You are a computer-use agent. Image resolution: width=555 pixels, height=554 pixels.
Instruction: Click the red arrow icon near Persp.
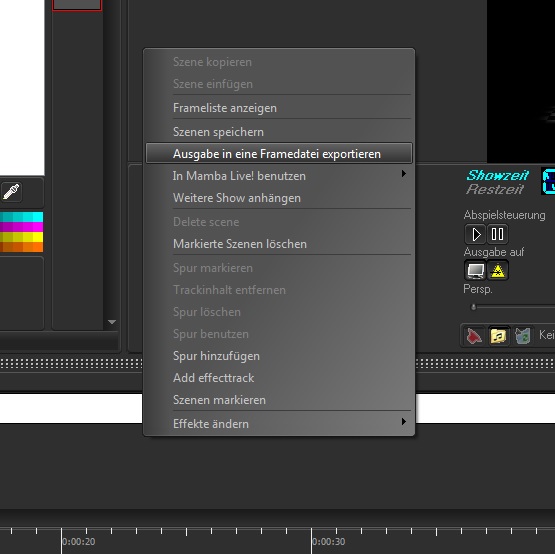(474, 336)
